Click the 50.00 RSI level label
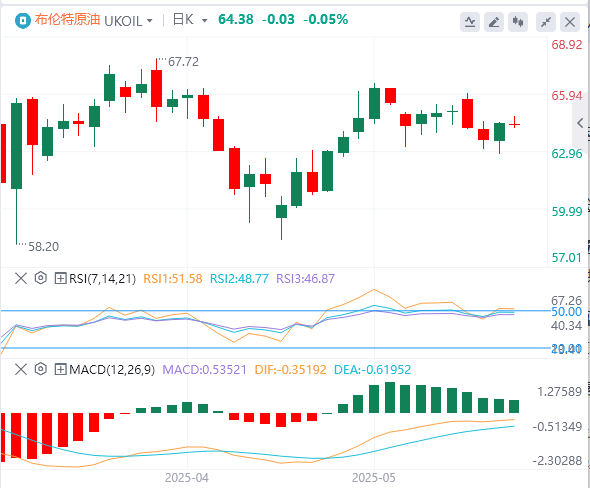The image size is (590, 488). 567,312
